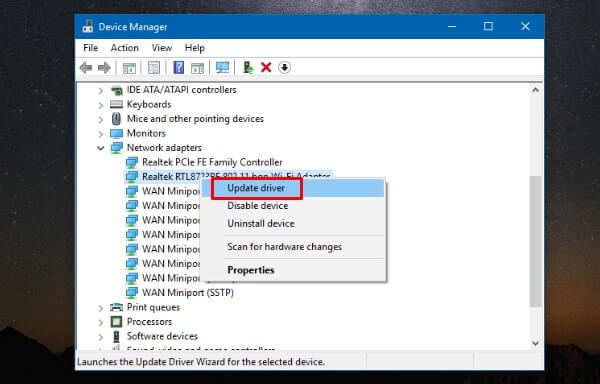Click the Print queues printer icon
Screen dimensions: 600x384
116,307
